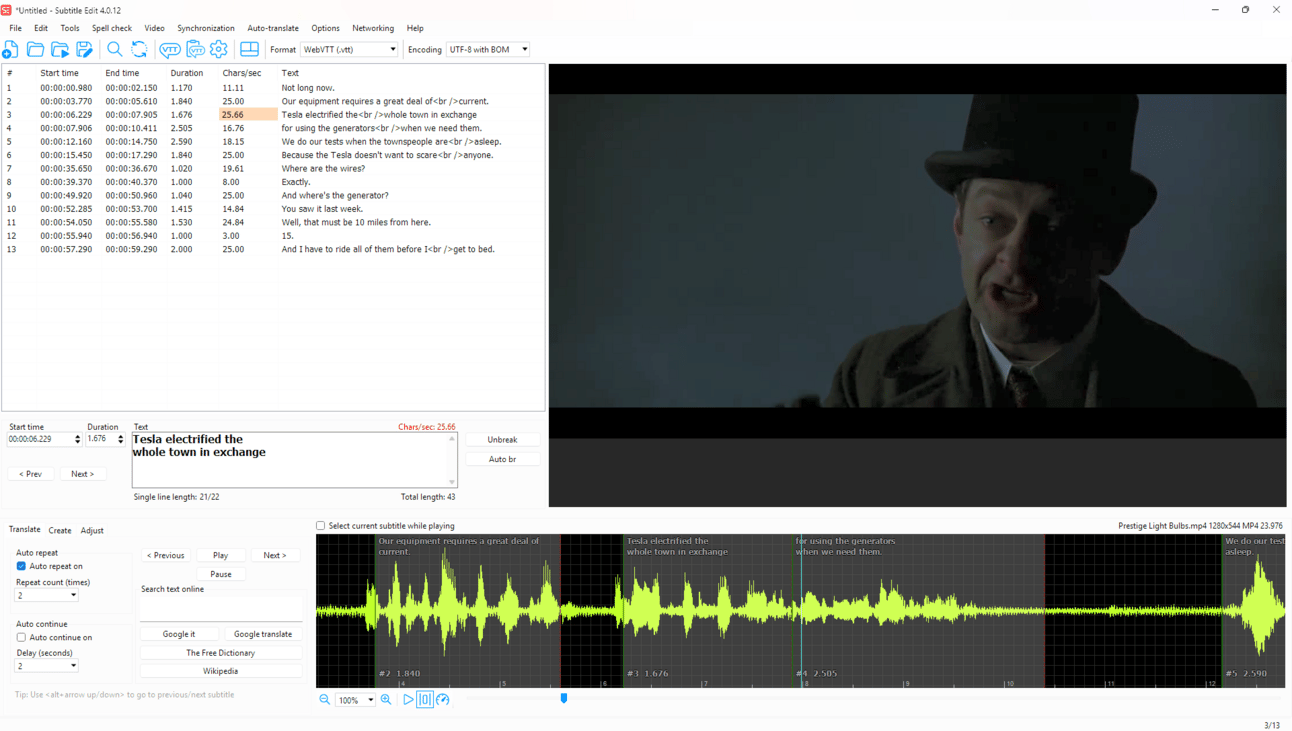Screen dimensions: 1292x731
Task: Open Auto-translate menu
Action: click(x=273, y=28)
